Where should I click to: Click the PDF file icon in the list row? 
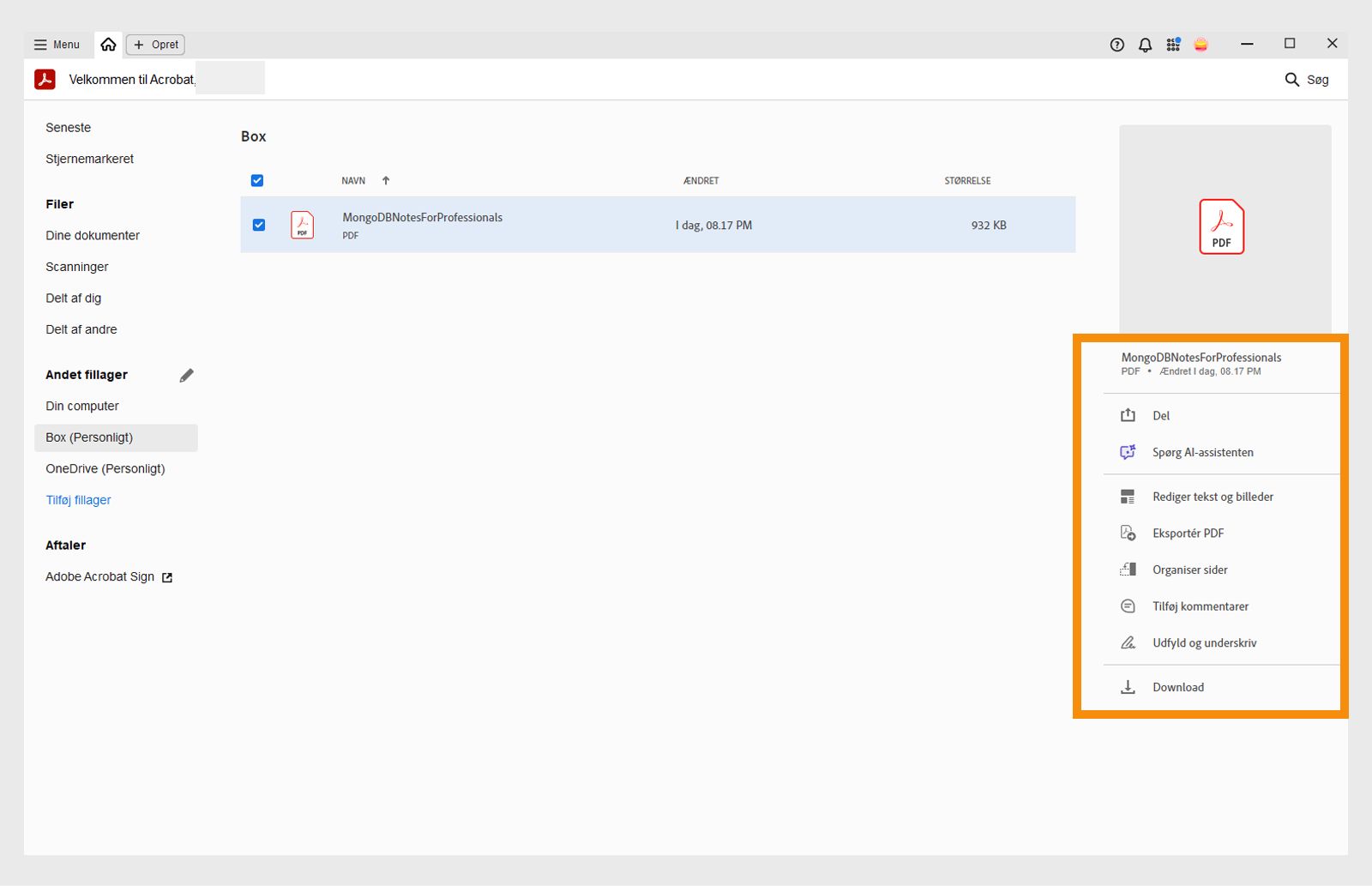(303, 225)
